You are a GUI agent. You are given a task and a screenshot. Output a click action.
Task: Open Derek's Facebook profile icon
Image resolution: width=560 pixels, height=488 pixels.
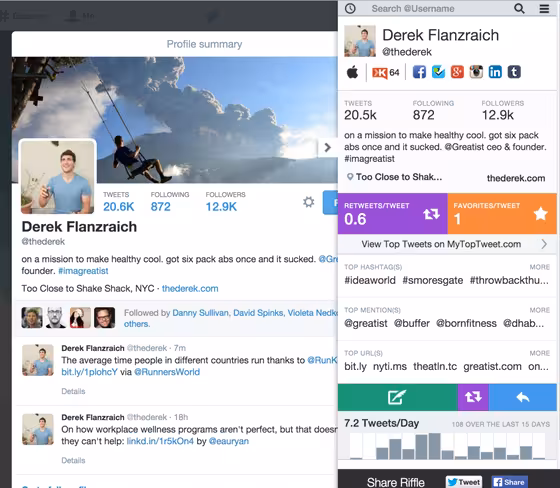tap(419, 72)
